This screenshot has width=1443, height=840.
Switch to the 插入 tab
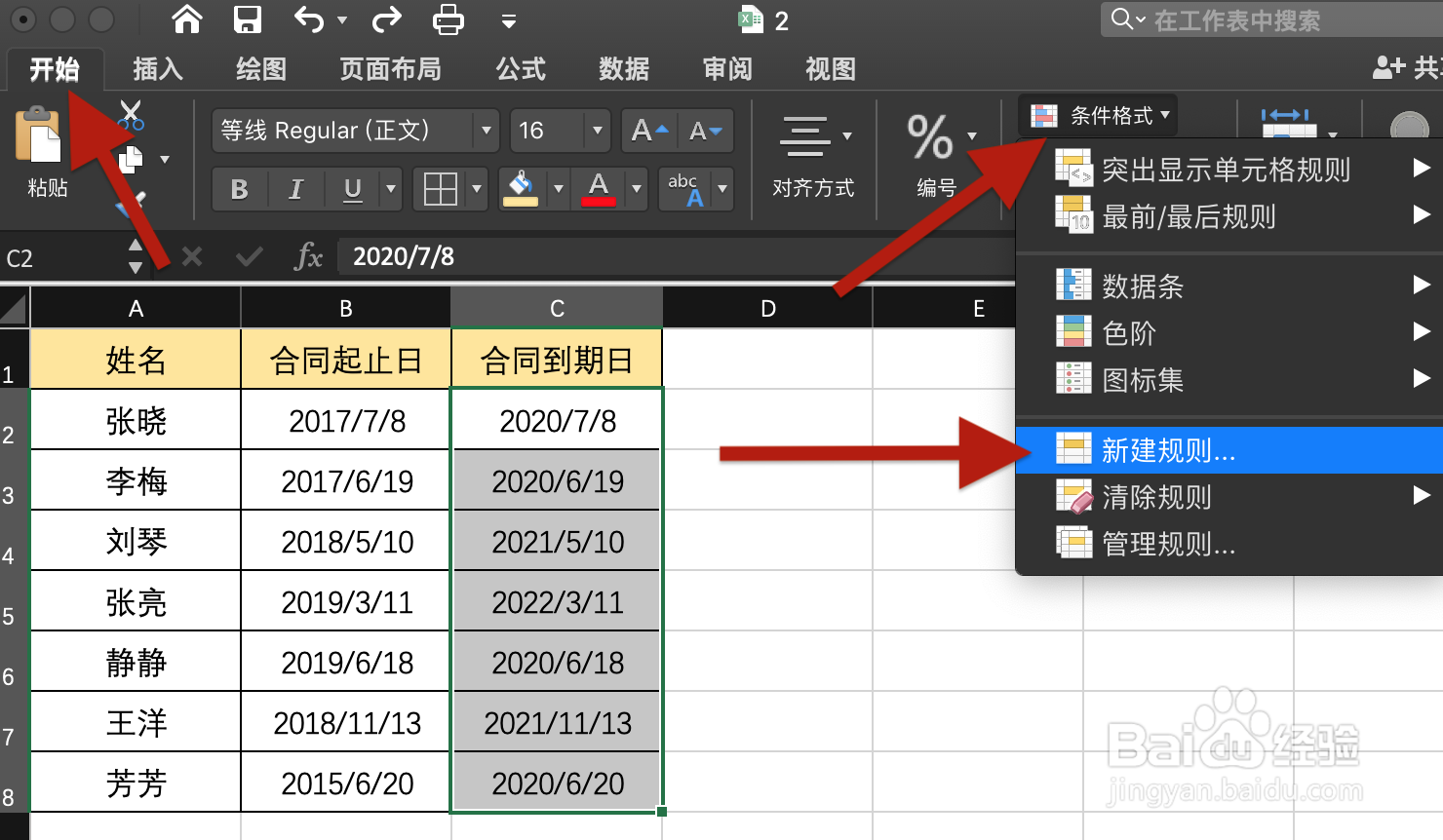pos(158,69)
